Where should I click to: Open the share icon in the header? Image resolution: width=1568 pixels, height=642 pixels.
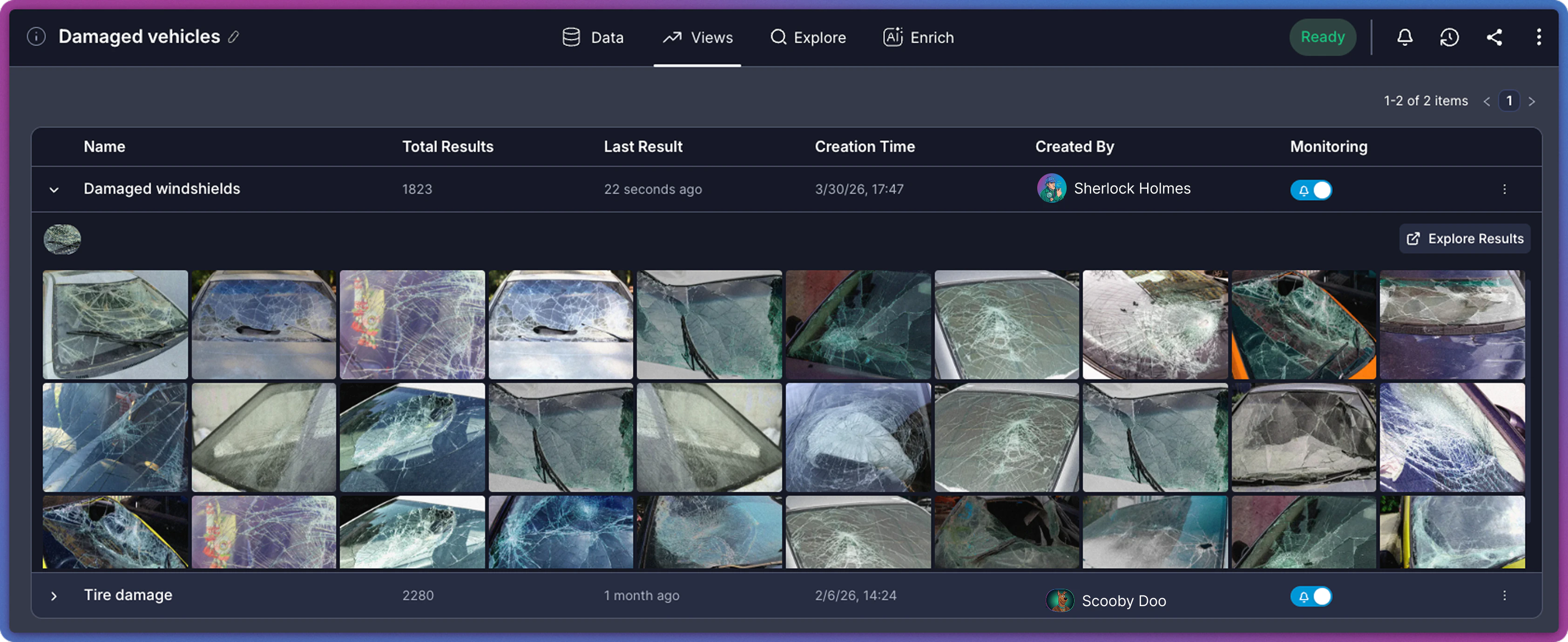[1495, 37]
